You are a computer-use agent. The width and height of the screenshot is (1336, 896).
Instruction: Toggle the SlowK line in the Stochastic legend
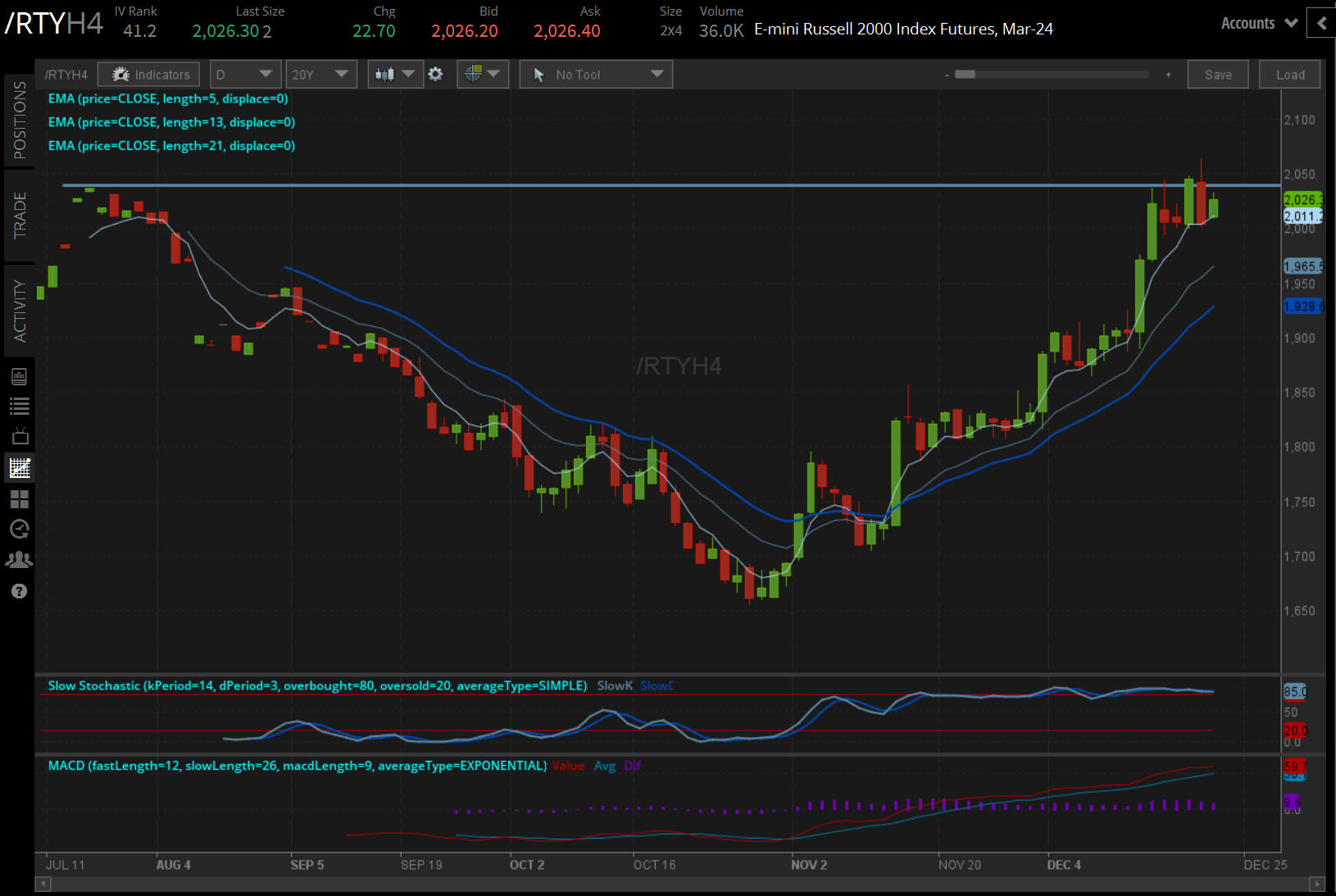click(614, 685)
